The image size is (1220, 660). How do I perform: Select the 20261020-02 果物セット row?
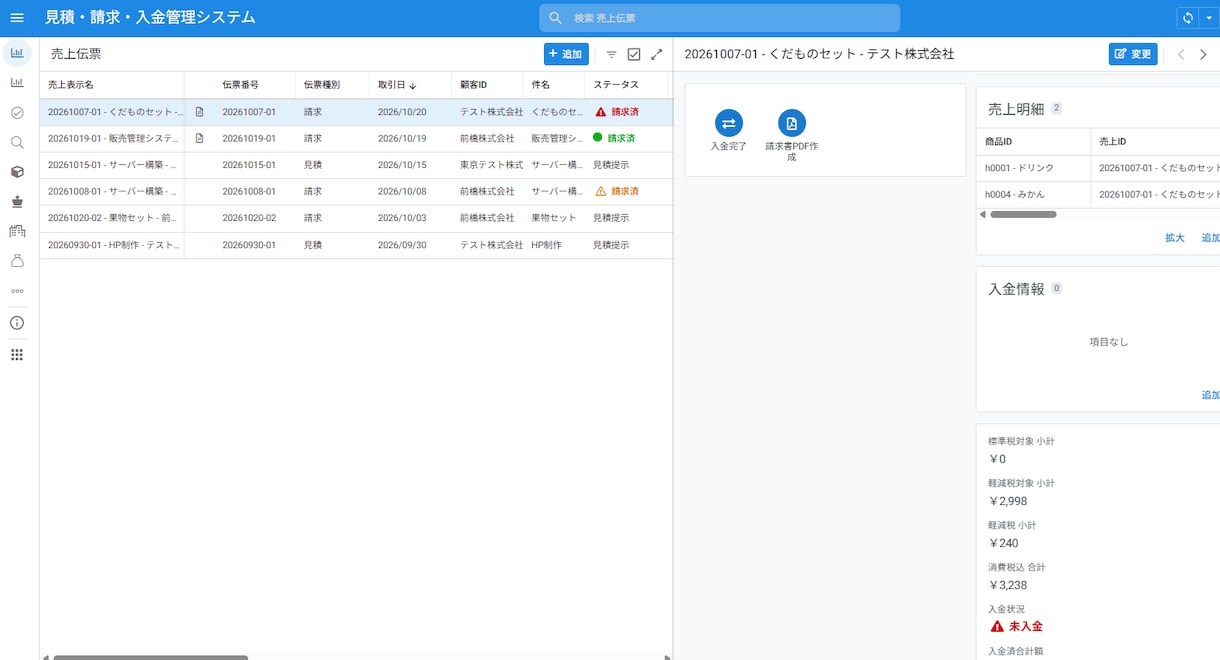[x=356, y=218]
